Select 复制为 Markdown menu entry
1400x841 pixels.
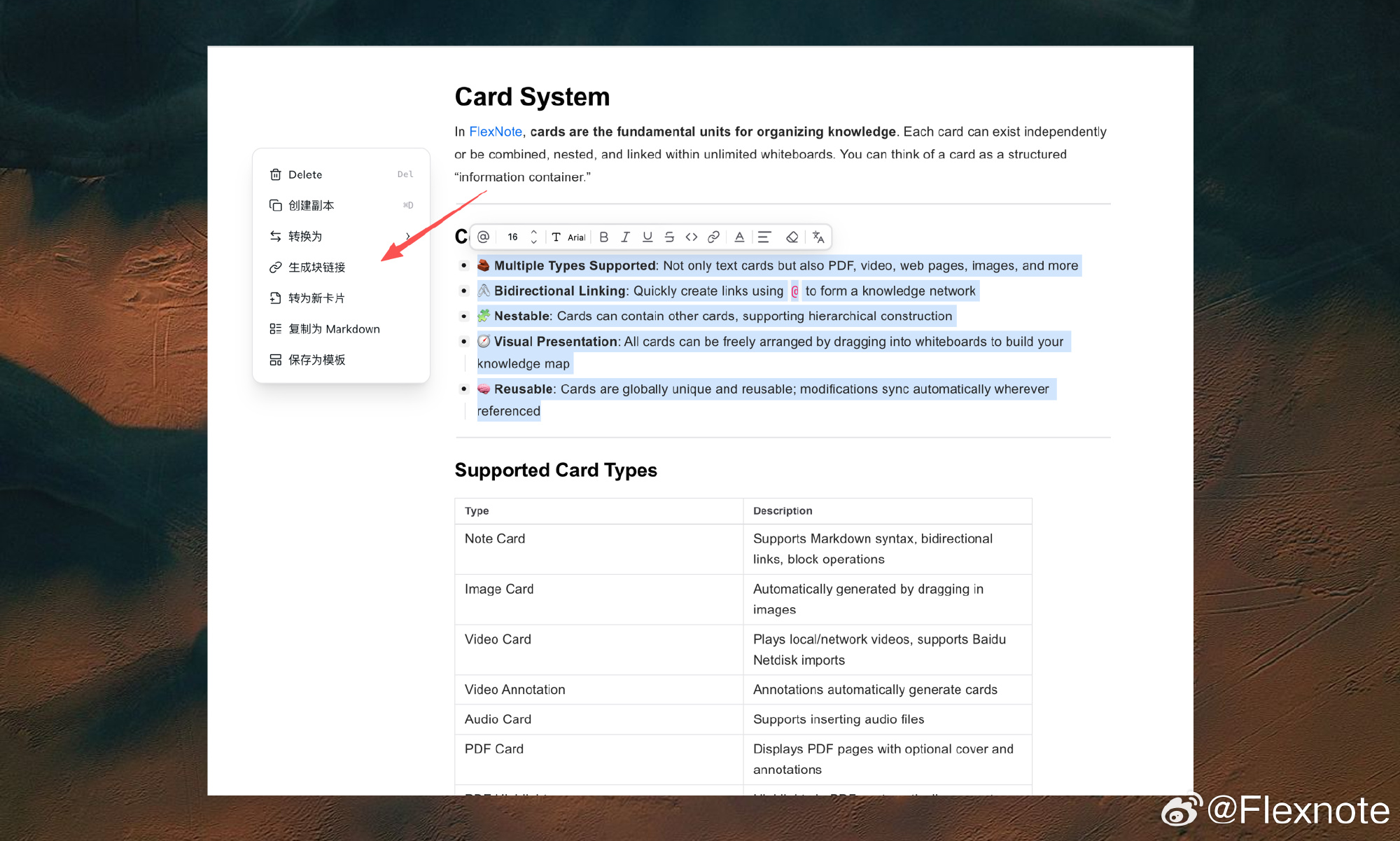(341, 328)
